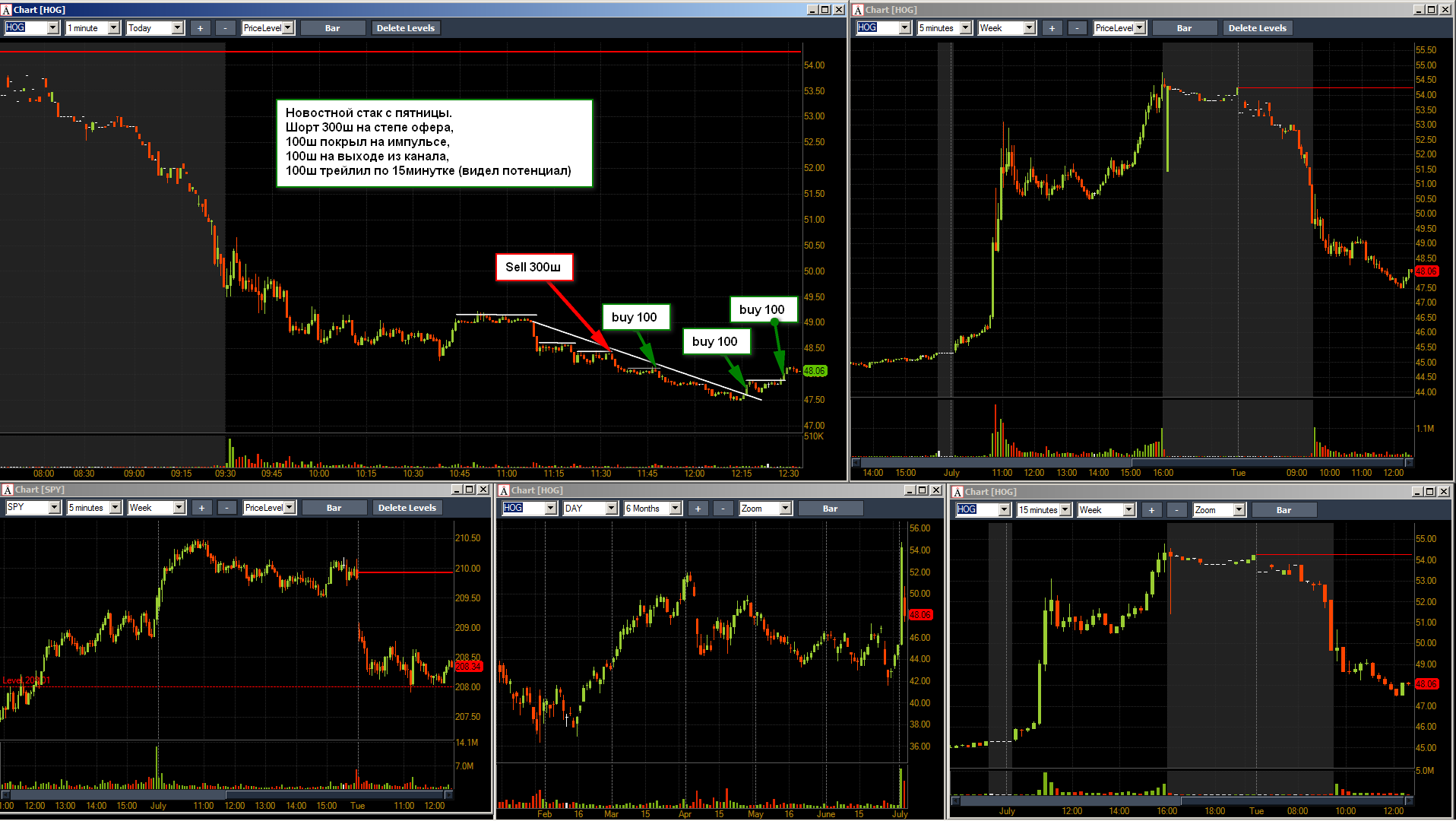Screen dimensions: 1456x821
Task: Open the 15 minutes interval dropdown
Action: (x=1065, y=510)
